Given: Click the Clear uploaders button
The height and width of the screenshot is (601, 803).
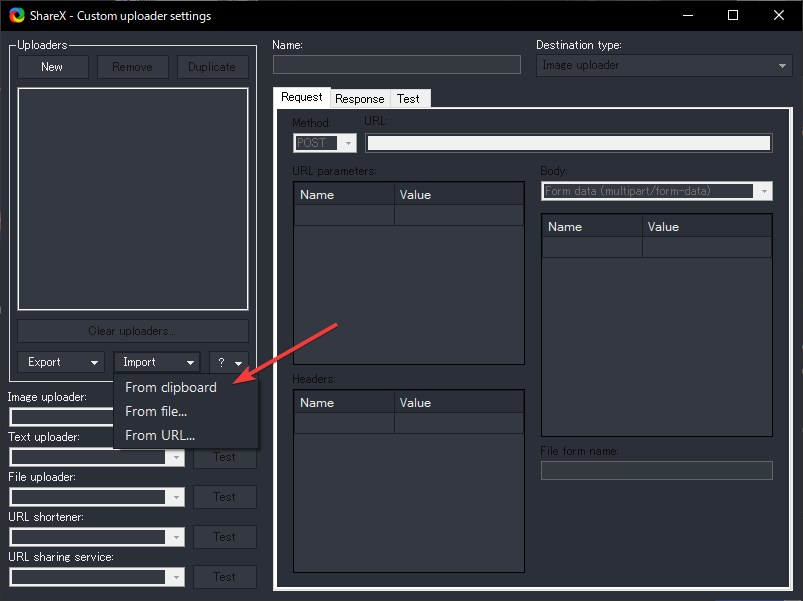Looking at the screenshot, I should [133, 331].
